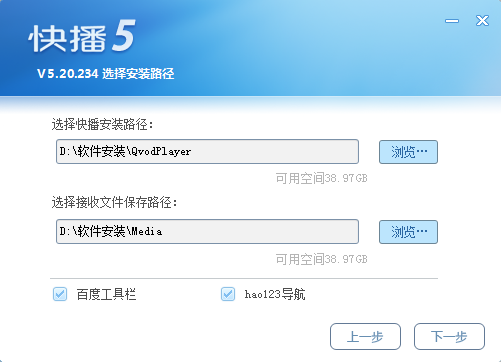Click the V5.20.234 version number
Image resolution: width=501 pixels, height=362 pixels.
coord(68,74)
